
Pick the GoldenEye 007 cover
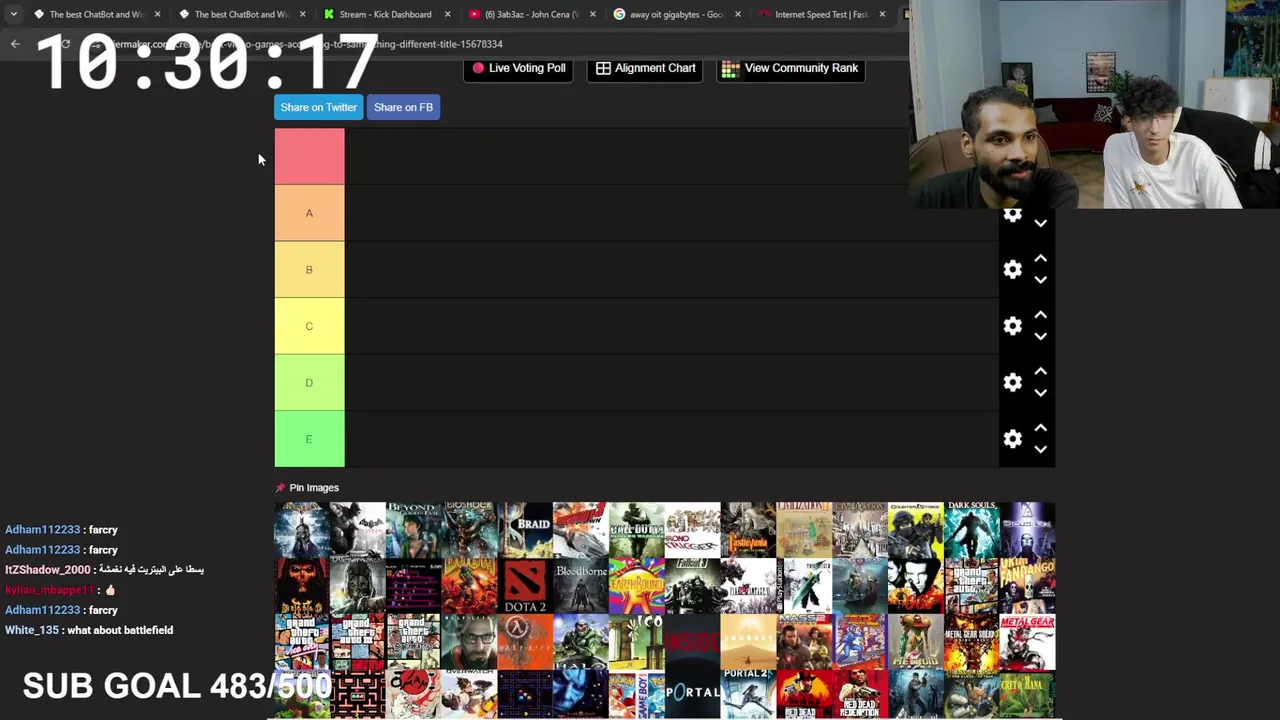[916, 586]
